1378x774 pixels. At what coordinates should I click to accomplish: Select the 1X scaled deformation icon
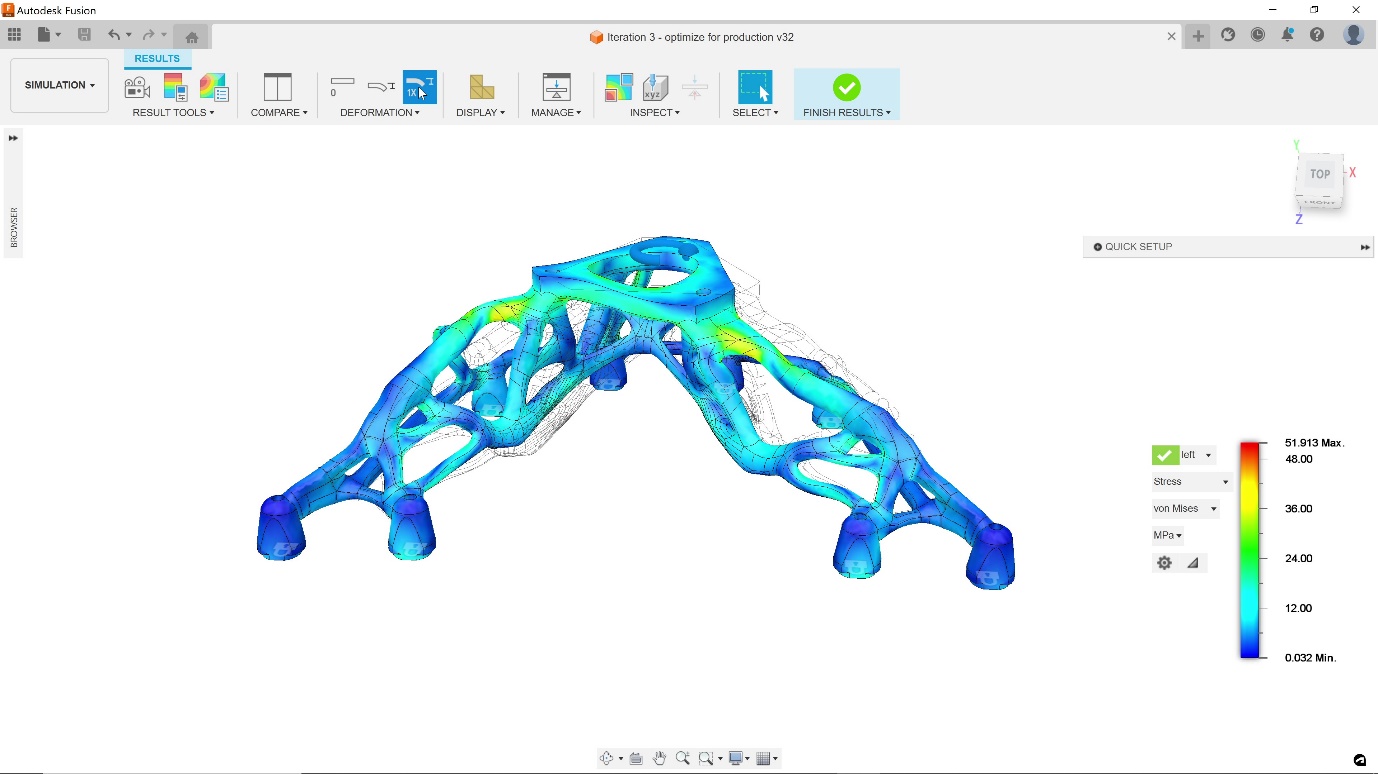pyautogui.click(x=419, y=87)
